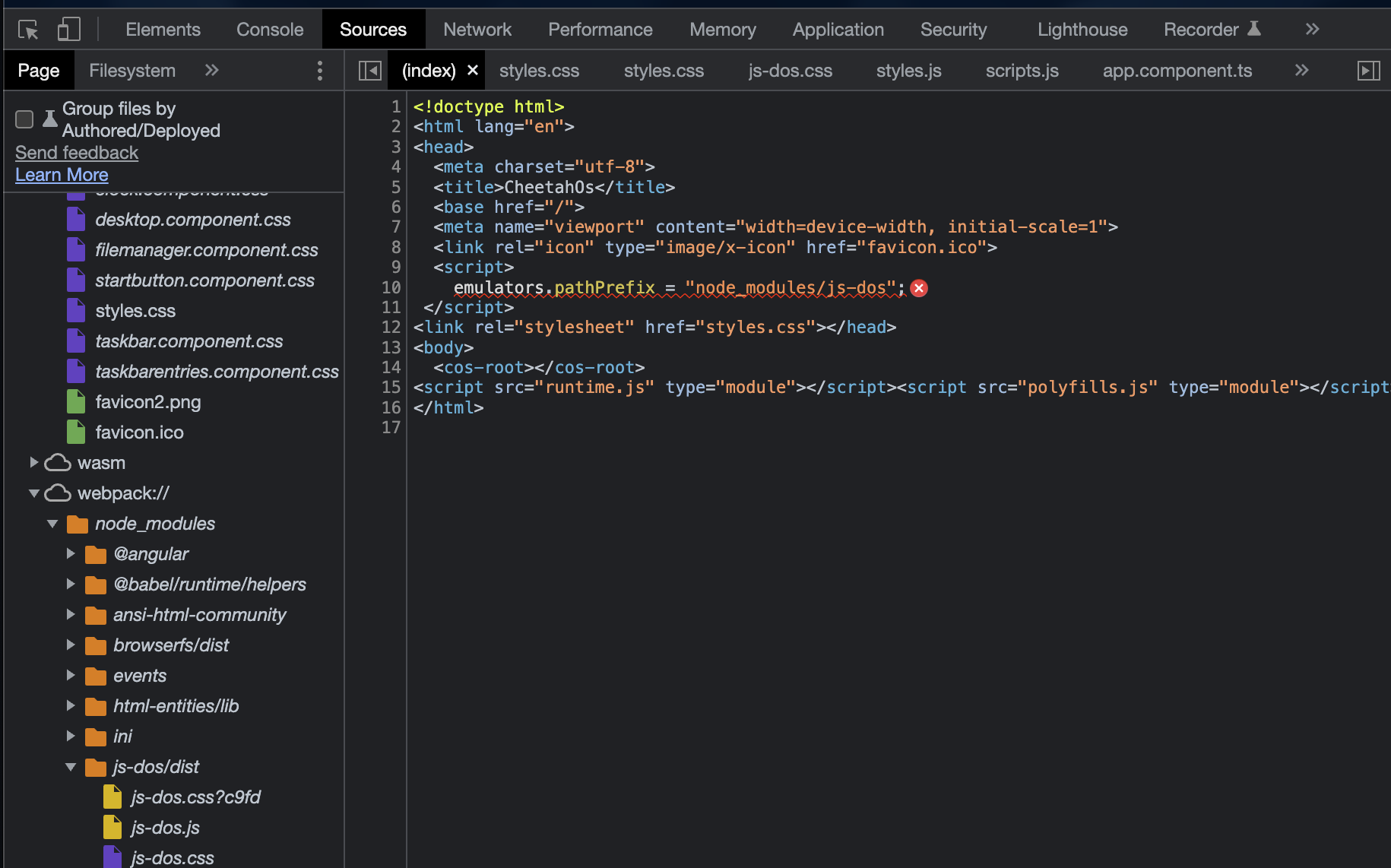Show more open file tabs chevron

click(x=1301, y=71)
